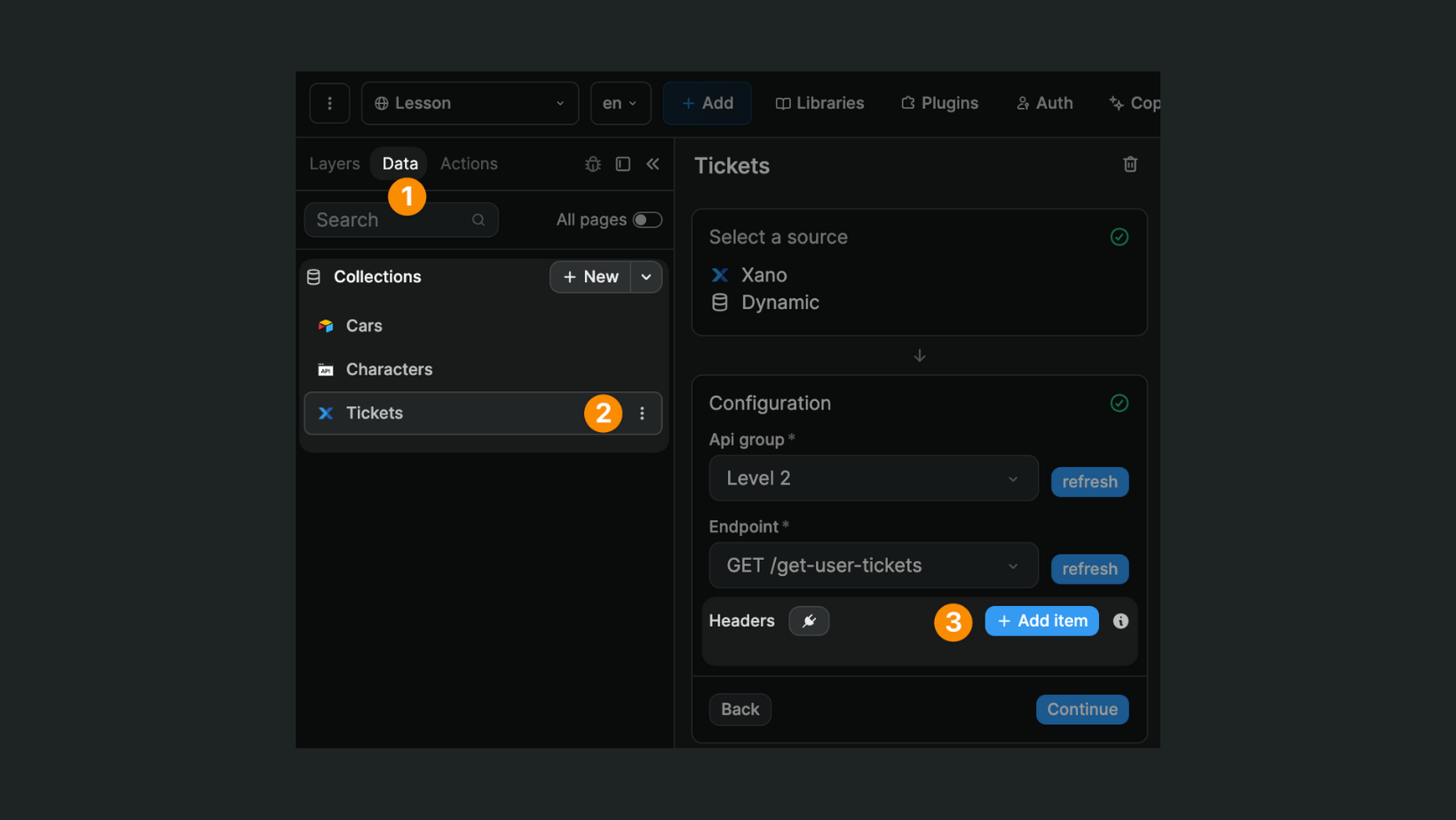The height and width of the screenshot is (820, 1456).
Task: Enable the All pages toggle
Action: click(x=647, y=219)
